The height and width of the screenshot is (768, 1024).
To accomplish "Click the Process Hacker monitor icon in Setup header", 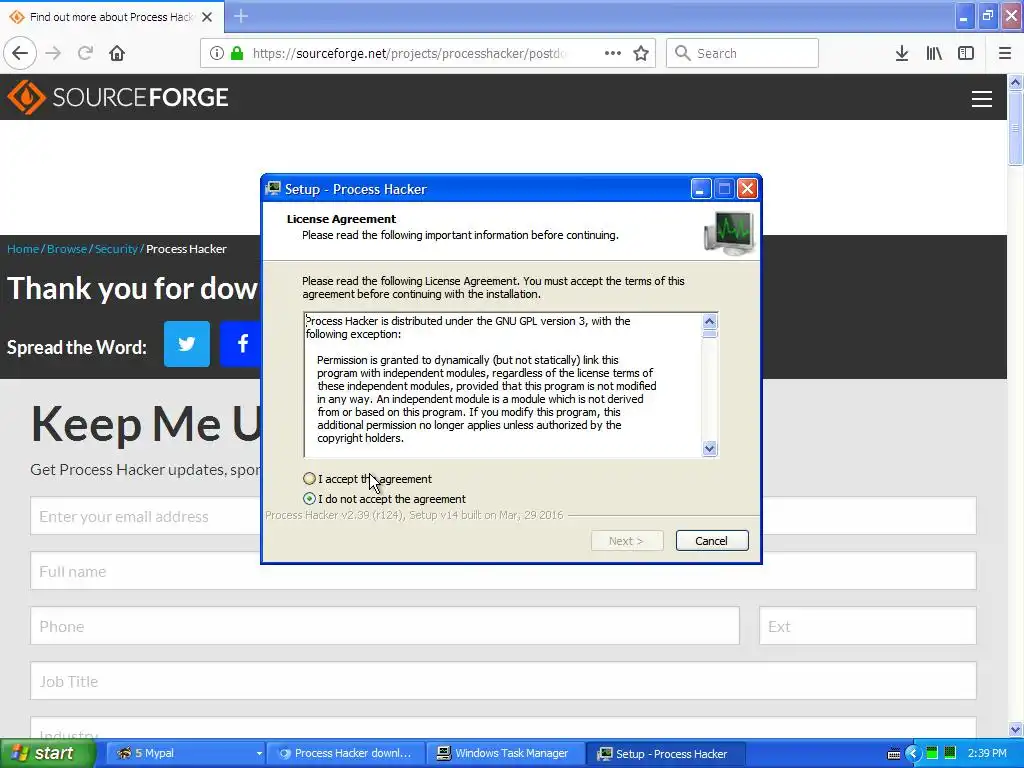I will 729,232.
